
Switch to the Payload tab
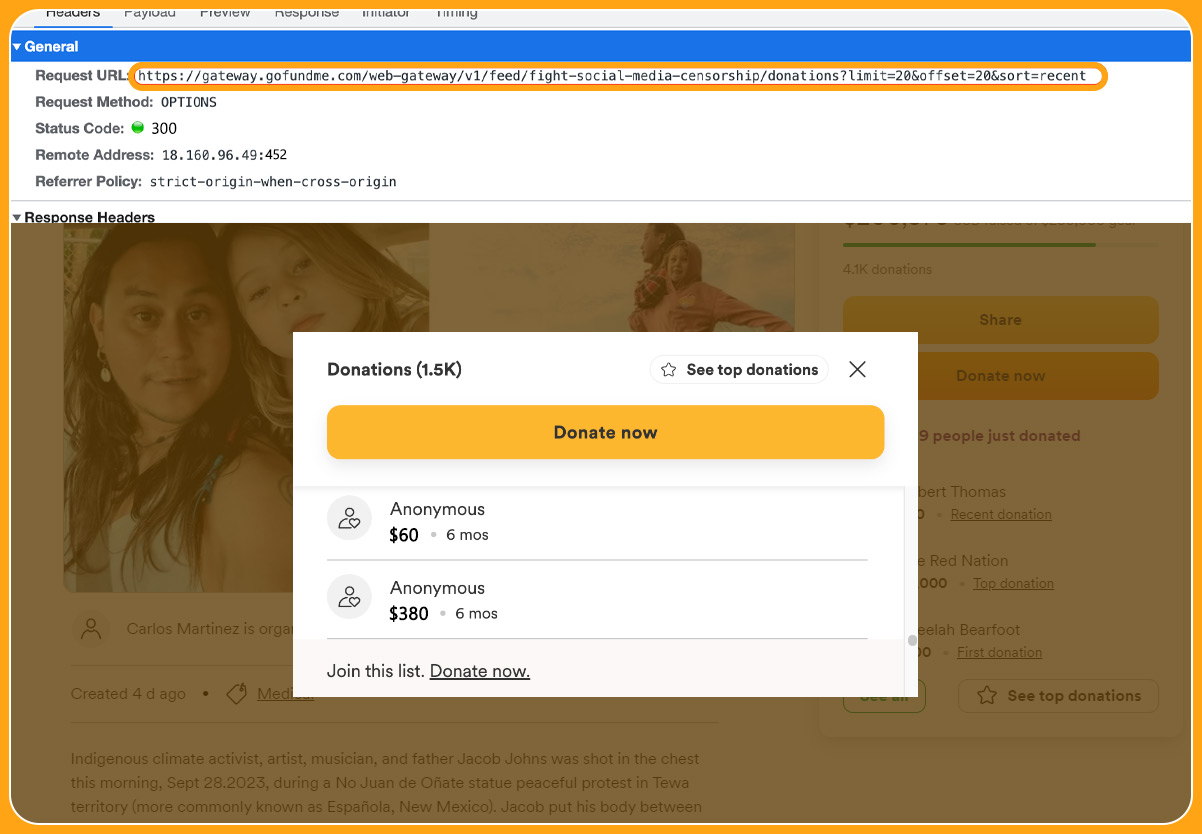149,12
